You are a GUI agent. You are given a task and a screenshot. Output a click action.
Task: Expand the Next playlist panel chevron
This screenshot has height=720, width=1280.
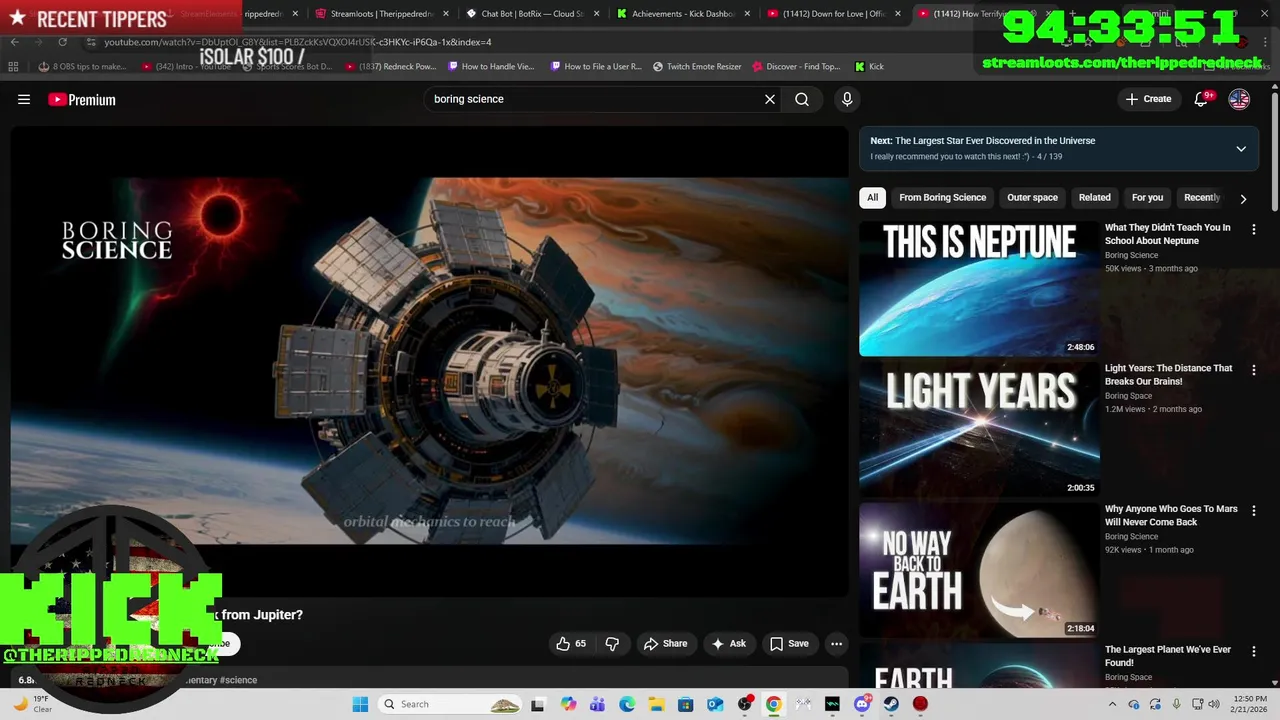(1241, 149)
